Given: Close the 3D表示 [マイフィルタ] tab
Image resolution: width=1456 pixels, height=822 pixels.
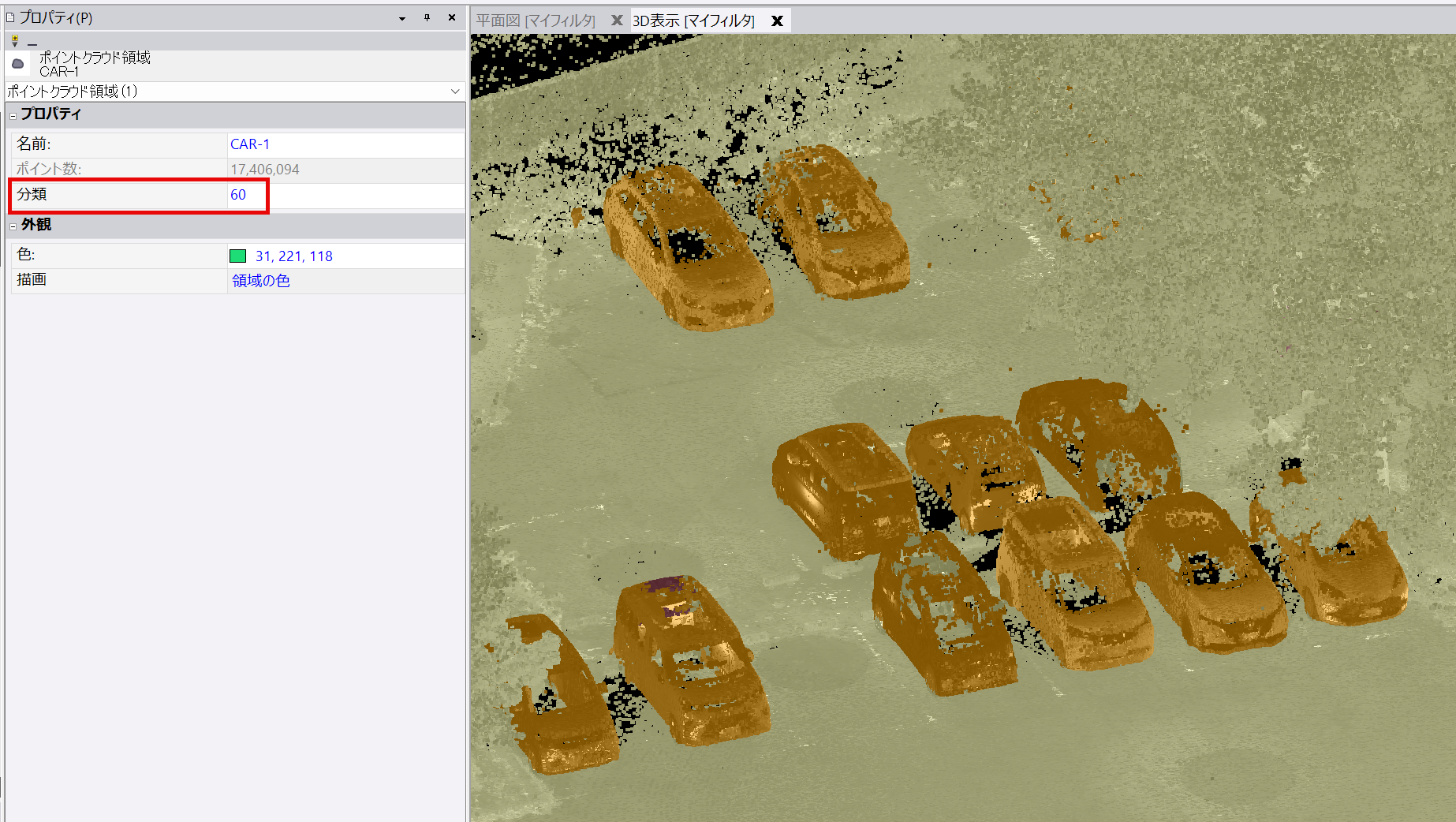Looking at the screenshot, I should coord(777,21).
